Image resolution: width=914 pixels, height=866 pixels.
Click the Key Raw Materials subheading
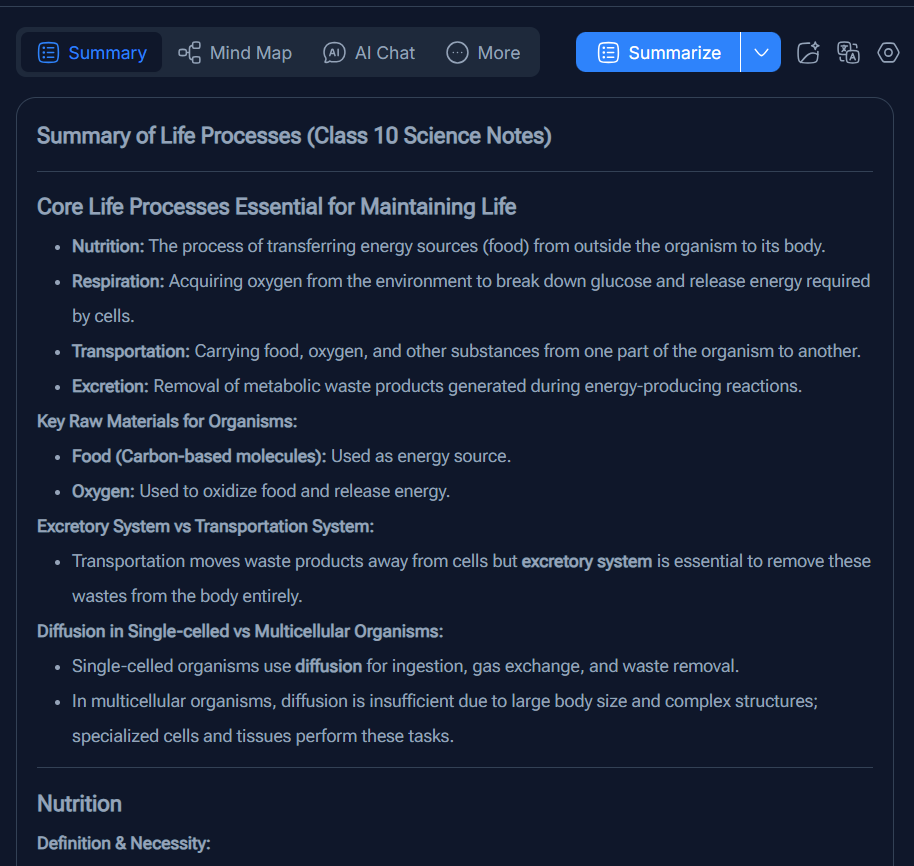pyautogui.click(x=167, y=421)
